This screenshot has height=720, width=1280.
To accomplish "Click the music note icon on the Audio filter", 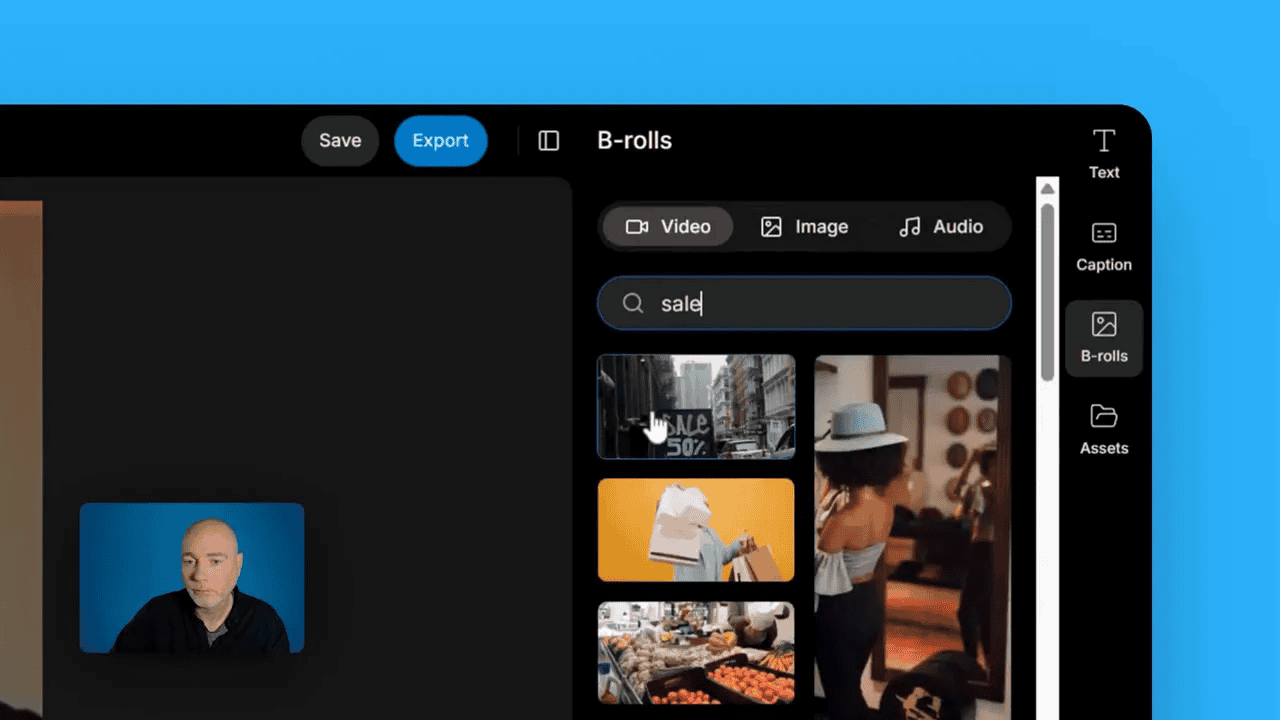I will [x=910, y=227].
